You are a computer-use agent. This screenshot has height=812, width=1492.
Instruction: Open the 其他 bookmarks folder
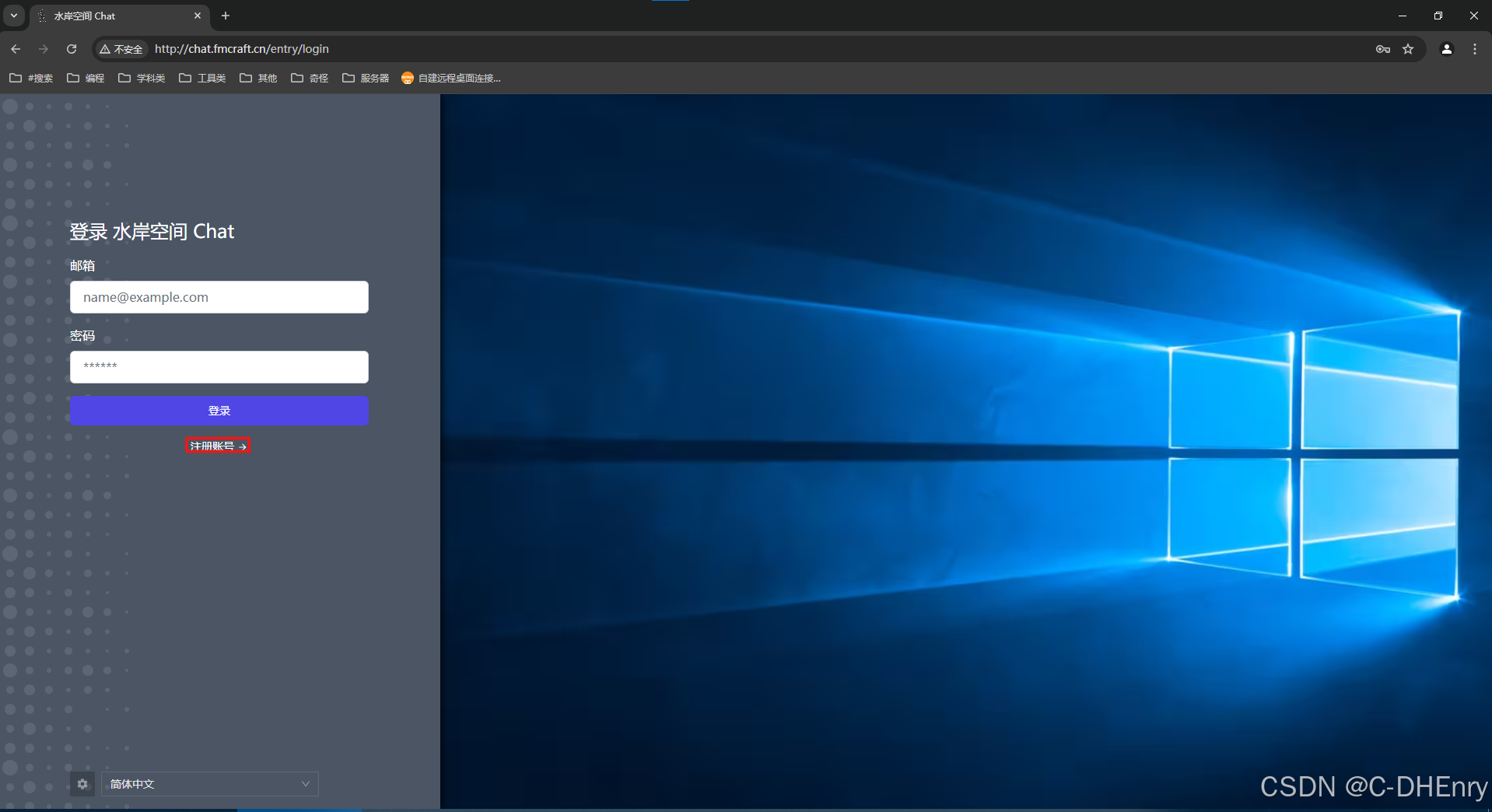tap(258, 78)
